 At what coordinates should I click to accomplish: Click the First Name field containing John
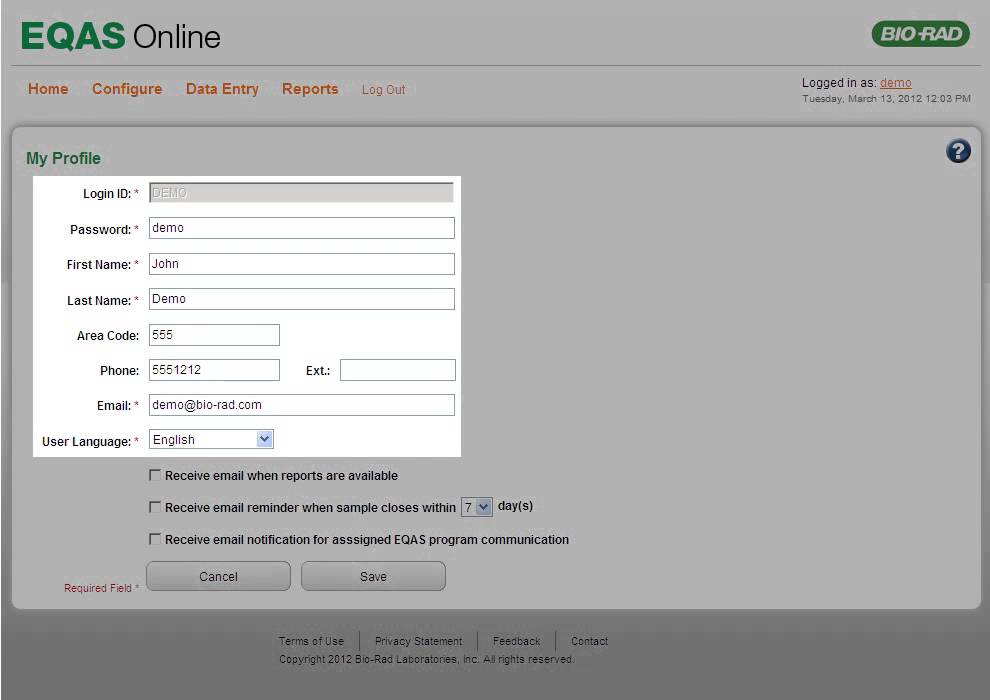point(302,264)
